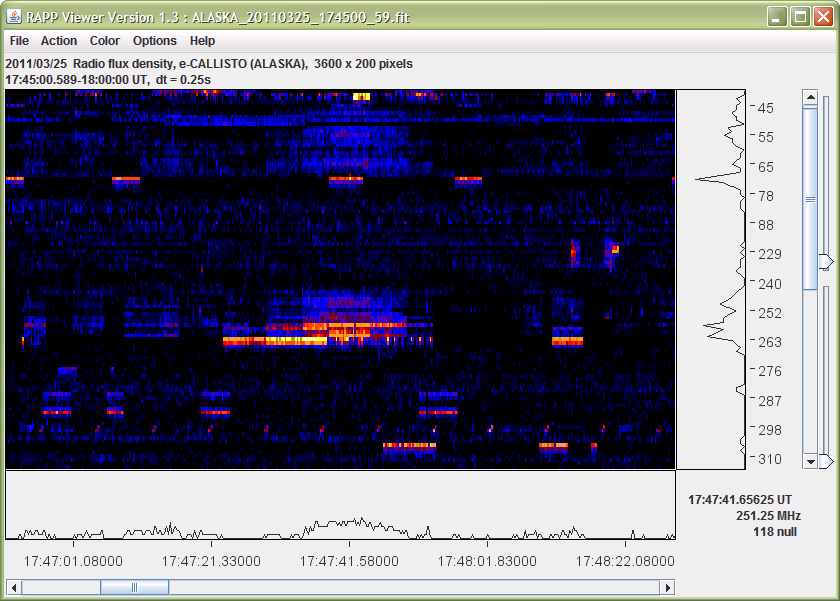Click the Radio flux density header line

coord(209,64)
